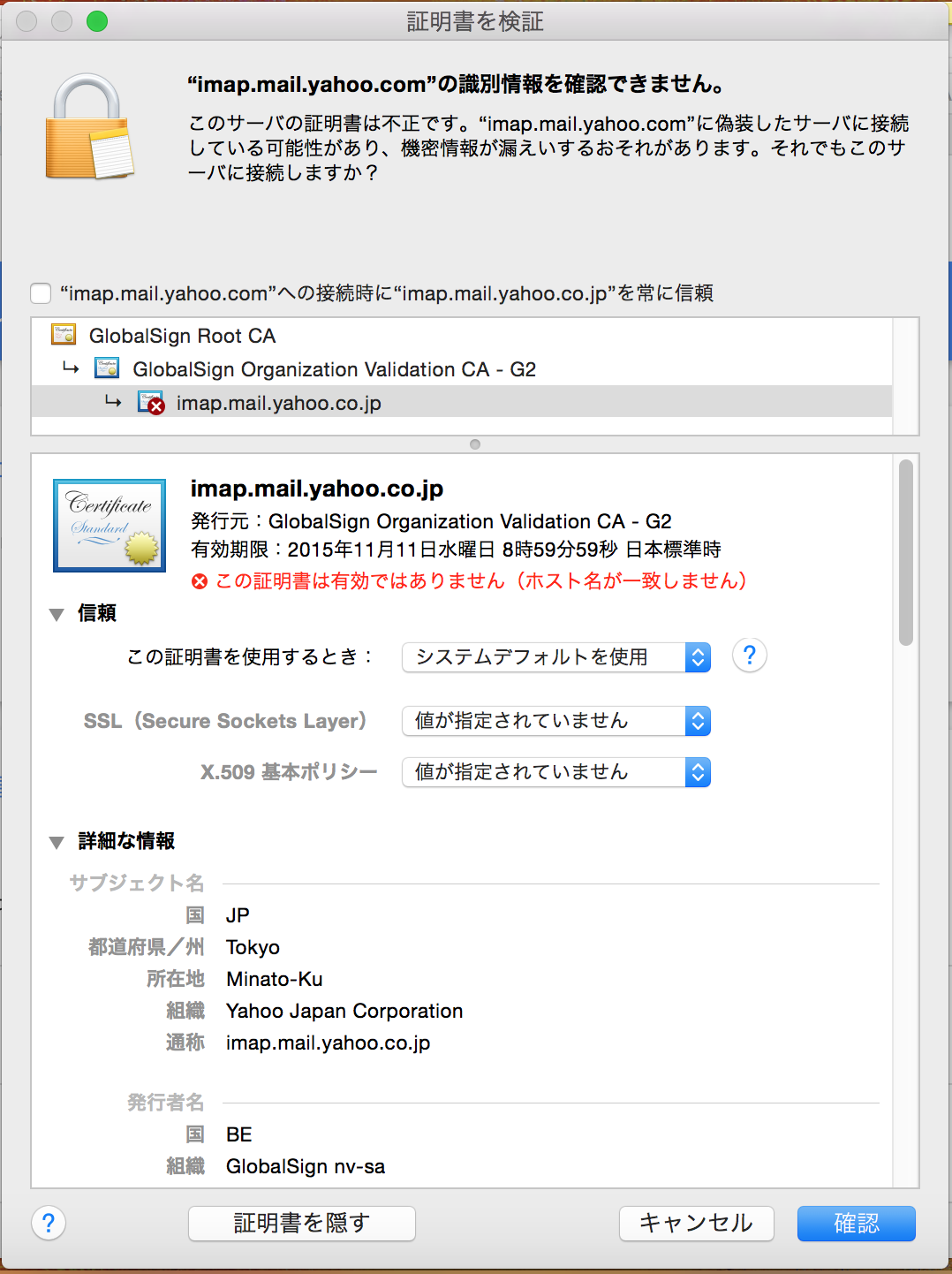
Task: Open the trust settings help question mark
Action: click(x=750, y=656)
